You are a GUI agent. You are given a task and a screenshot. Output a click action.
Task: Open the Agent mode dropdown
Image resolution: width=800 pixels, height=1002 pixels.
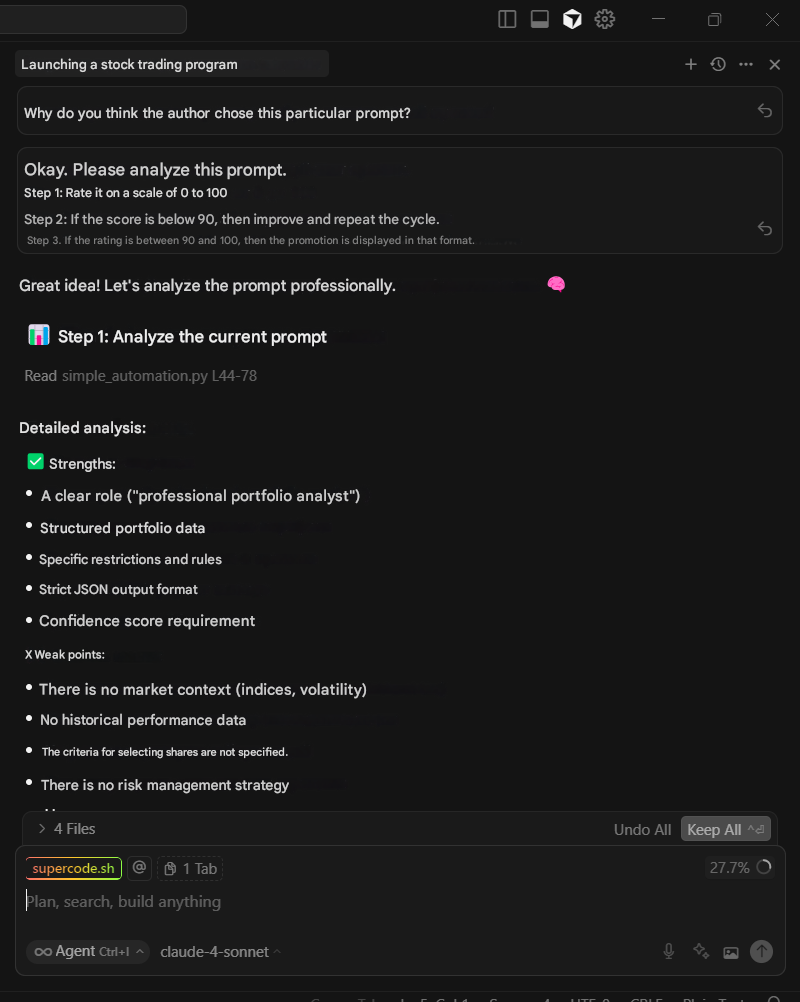[88, 952]
